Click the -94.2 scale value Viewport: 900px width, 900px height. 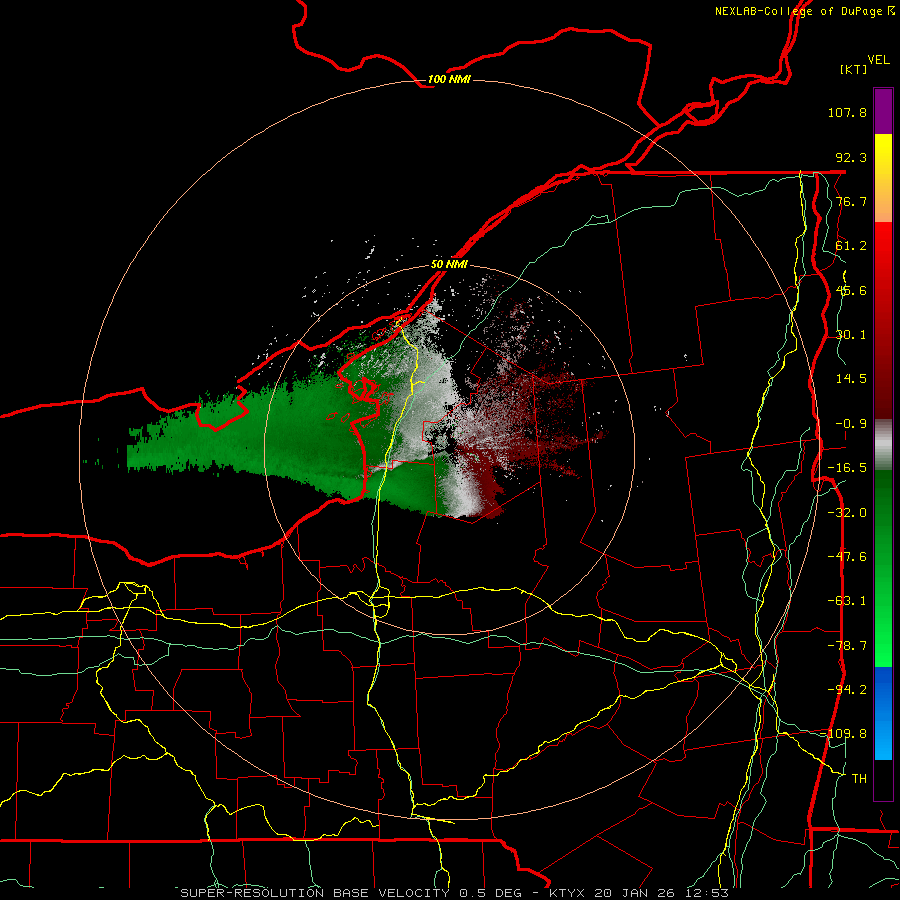[x=847, y=689]
